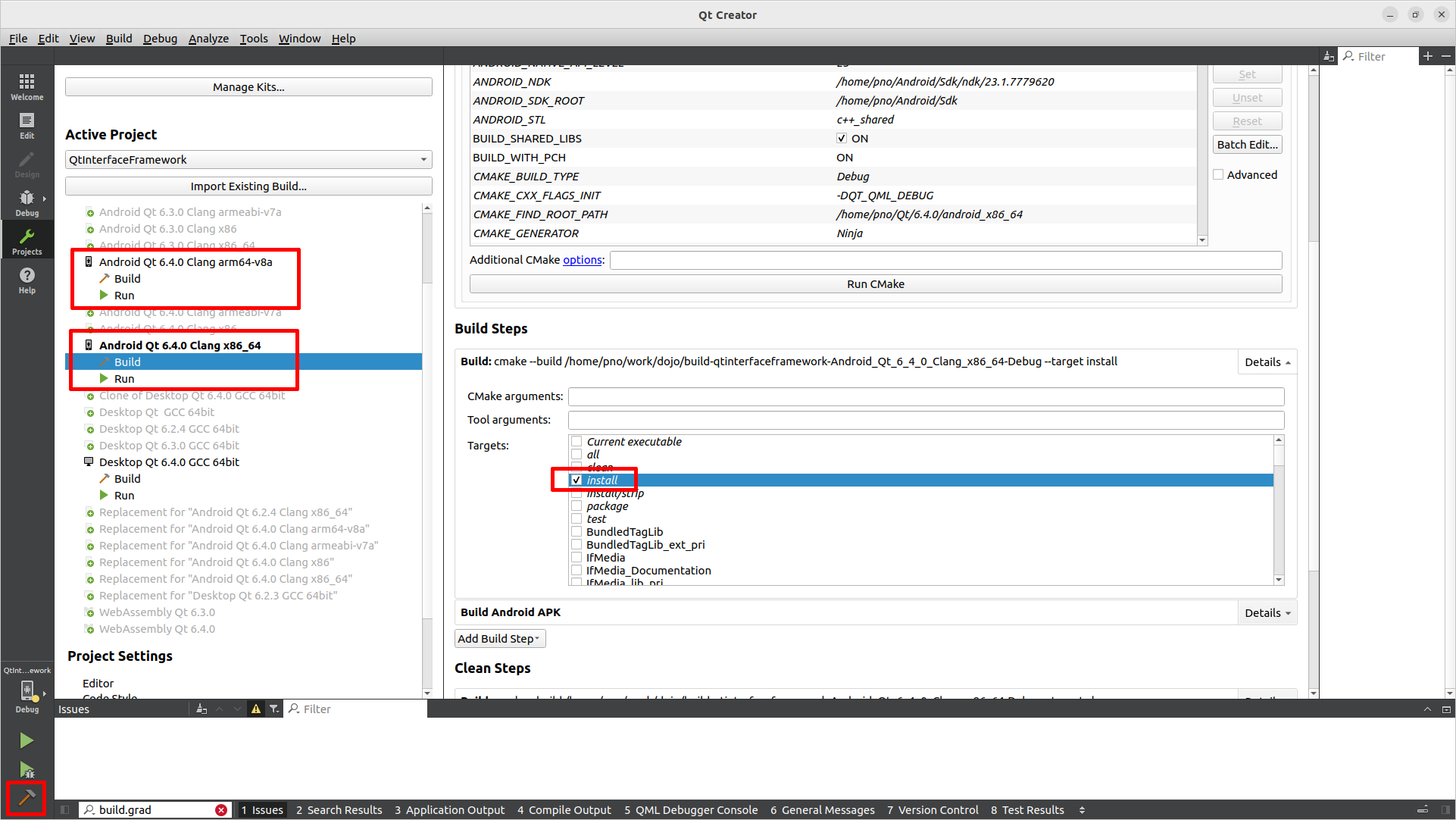Click the CMake arguments input field
Screen dimensions: 1456x820
926,396
